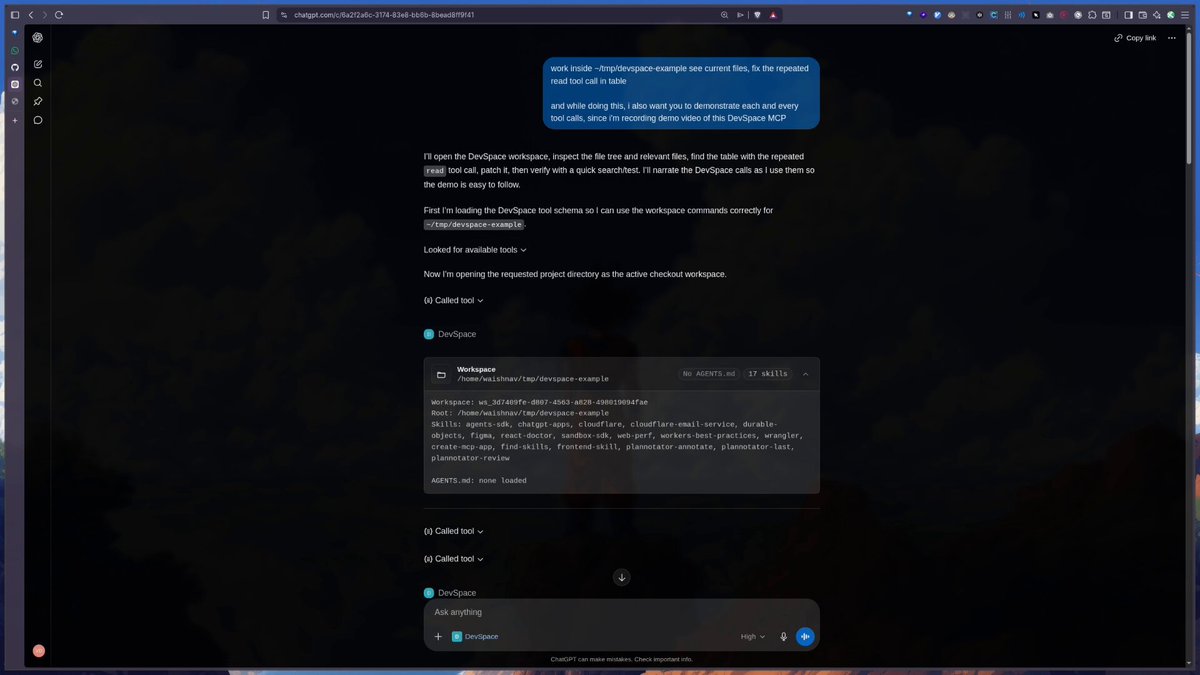
Task: Click the DevSpace chip in the message composer
Action: 475,637
